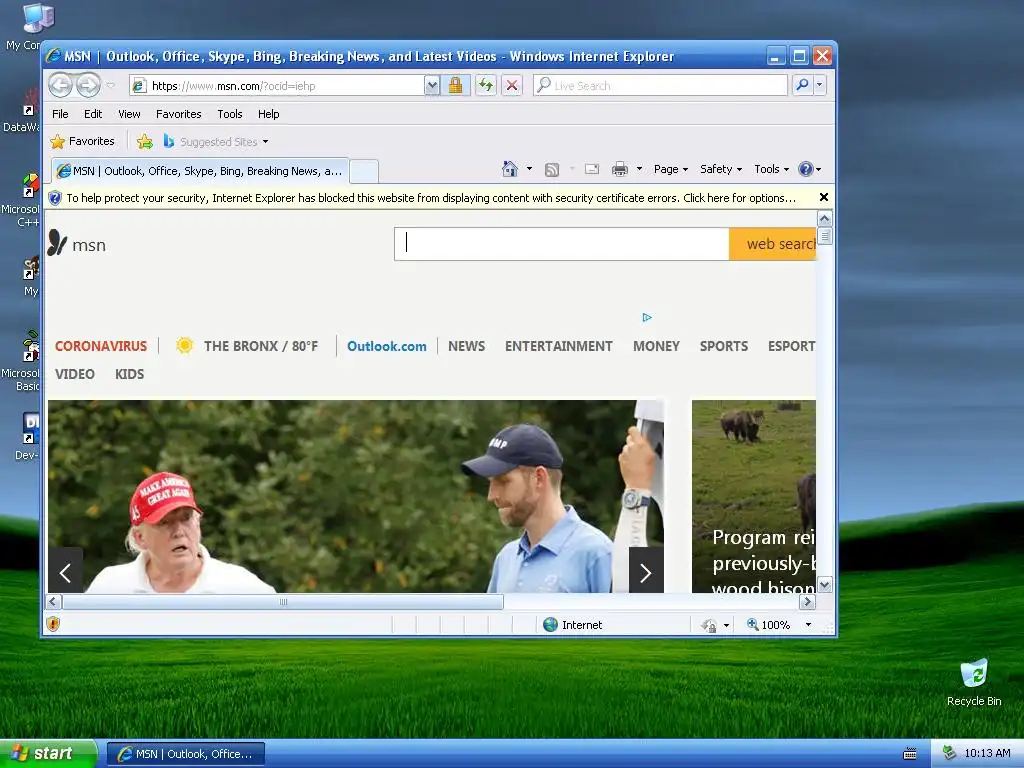Open Suggested Sites dropdown
Screen dimensions: 1024x768
(216, 142)
